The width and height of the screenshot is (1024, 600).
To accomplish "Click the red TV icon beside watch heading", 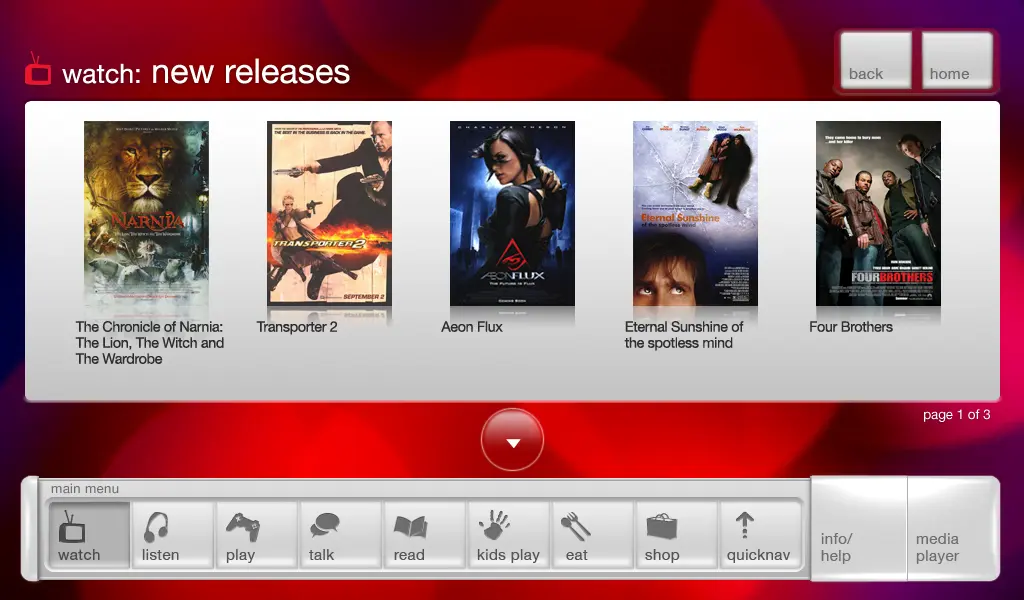I will click(38, 69).
